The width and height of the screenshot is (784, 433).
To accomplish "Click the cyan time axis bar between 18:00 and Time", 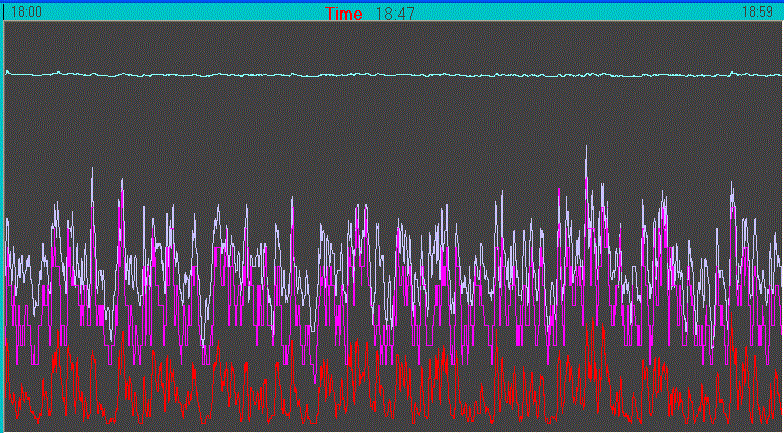I will (x=180, y=12).
